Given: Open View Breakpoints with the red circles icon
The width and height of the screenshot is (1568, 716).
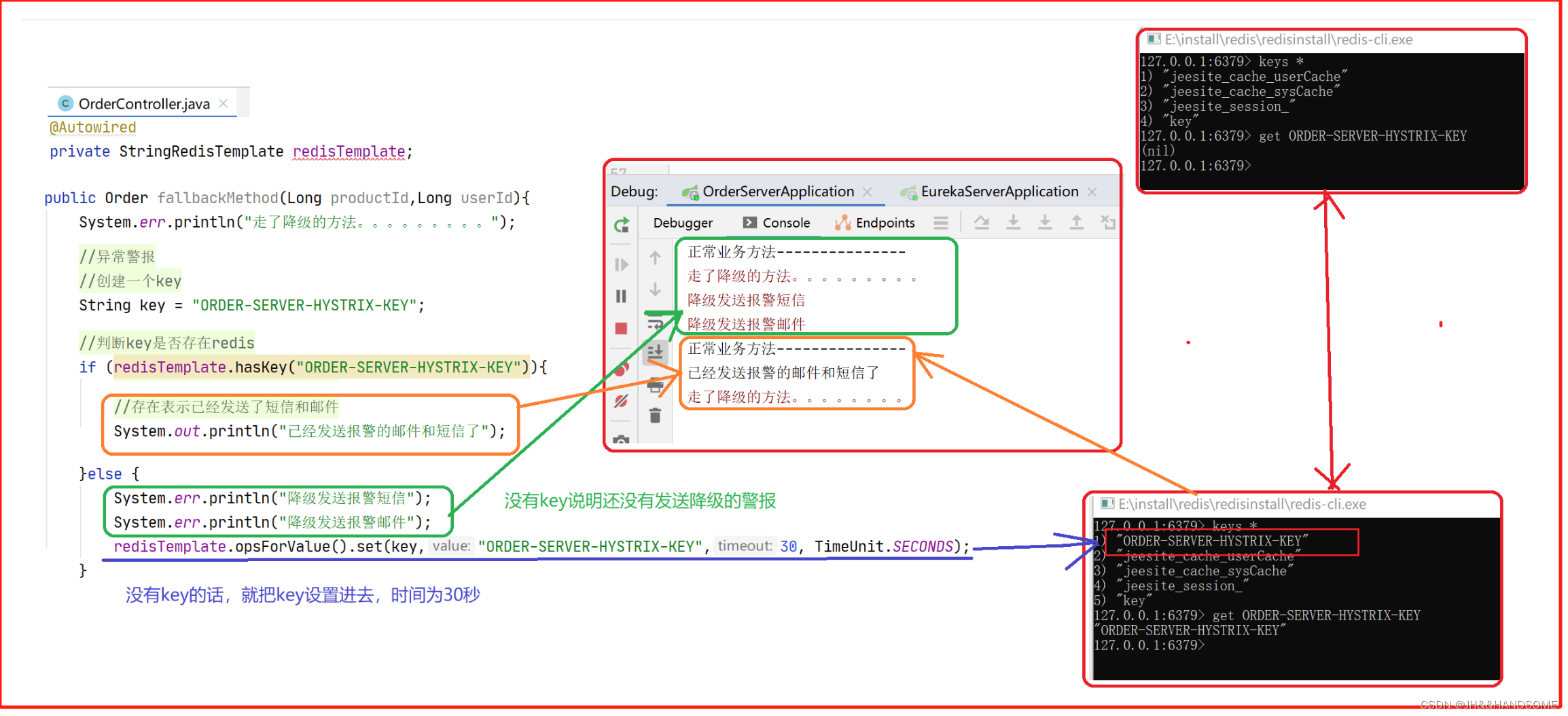Looking at the screenshot, I should 622,368.
